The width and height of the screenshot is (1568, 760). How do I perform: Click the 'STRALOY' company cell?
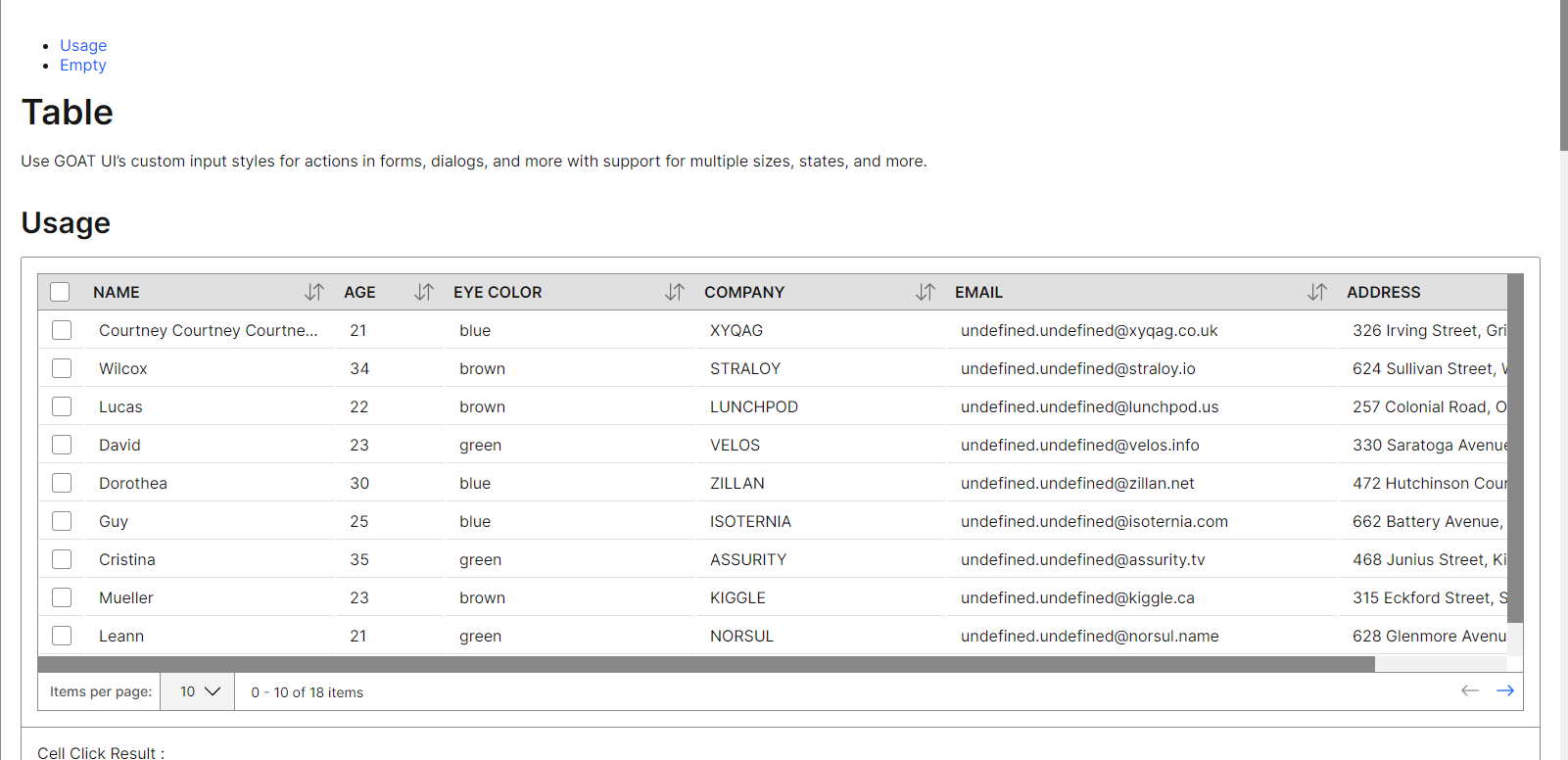[821, 368]
